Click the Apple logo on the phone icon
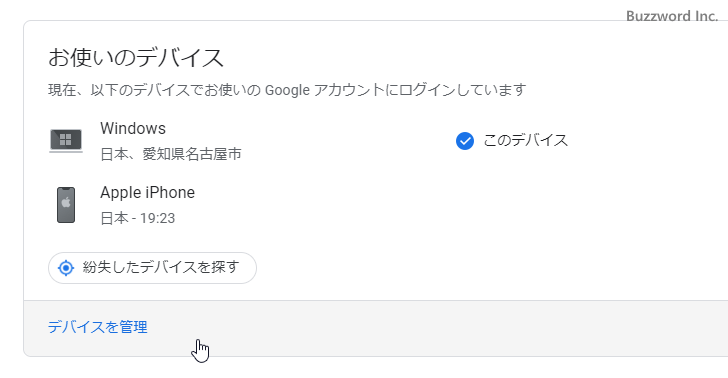The image size is (728, 378). 66,202
